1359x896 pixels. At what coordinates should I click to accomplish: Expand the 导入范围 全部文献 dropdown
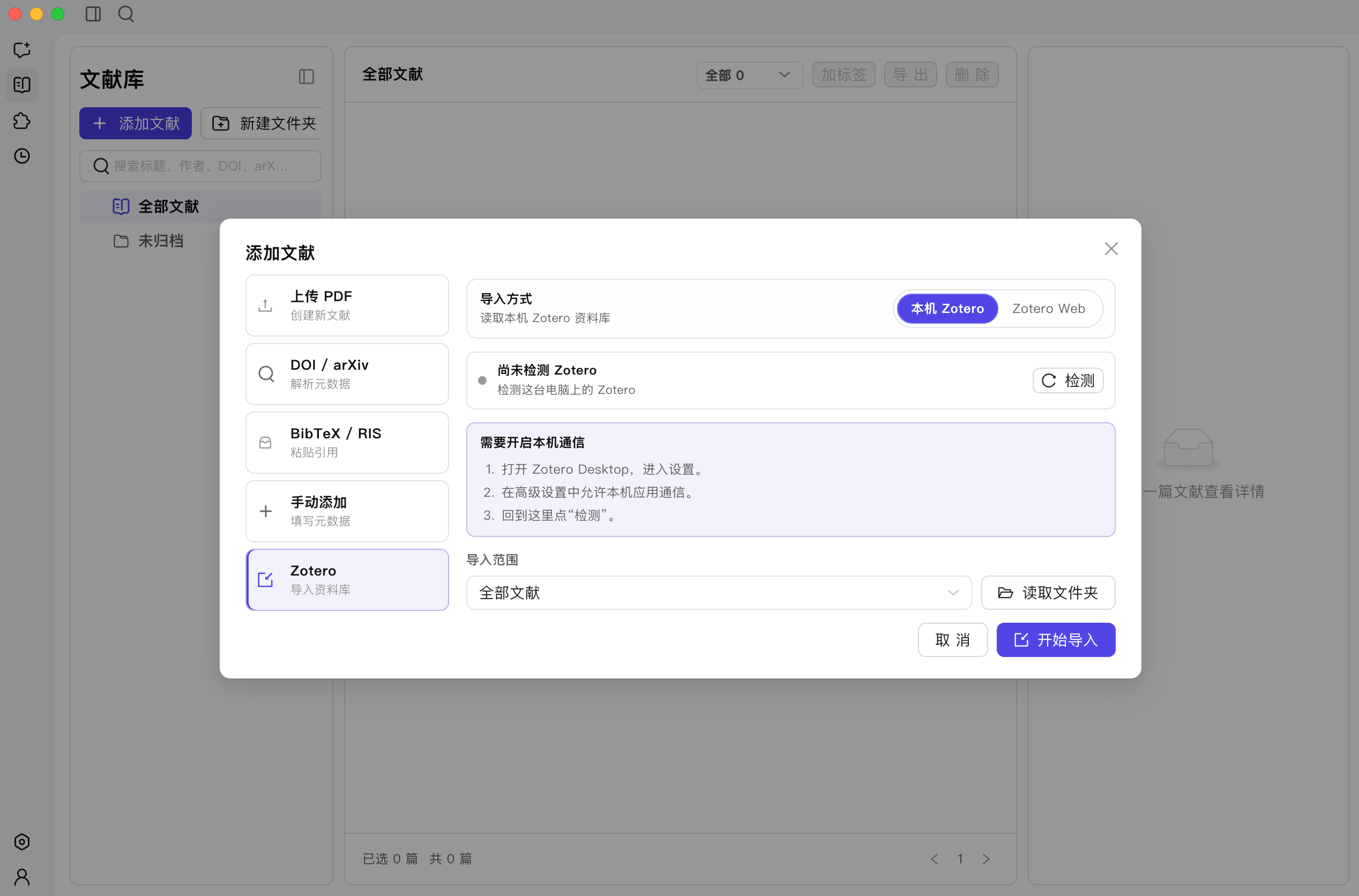coord(719,593)
